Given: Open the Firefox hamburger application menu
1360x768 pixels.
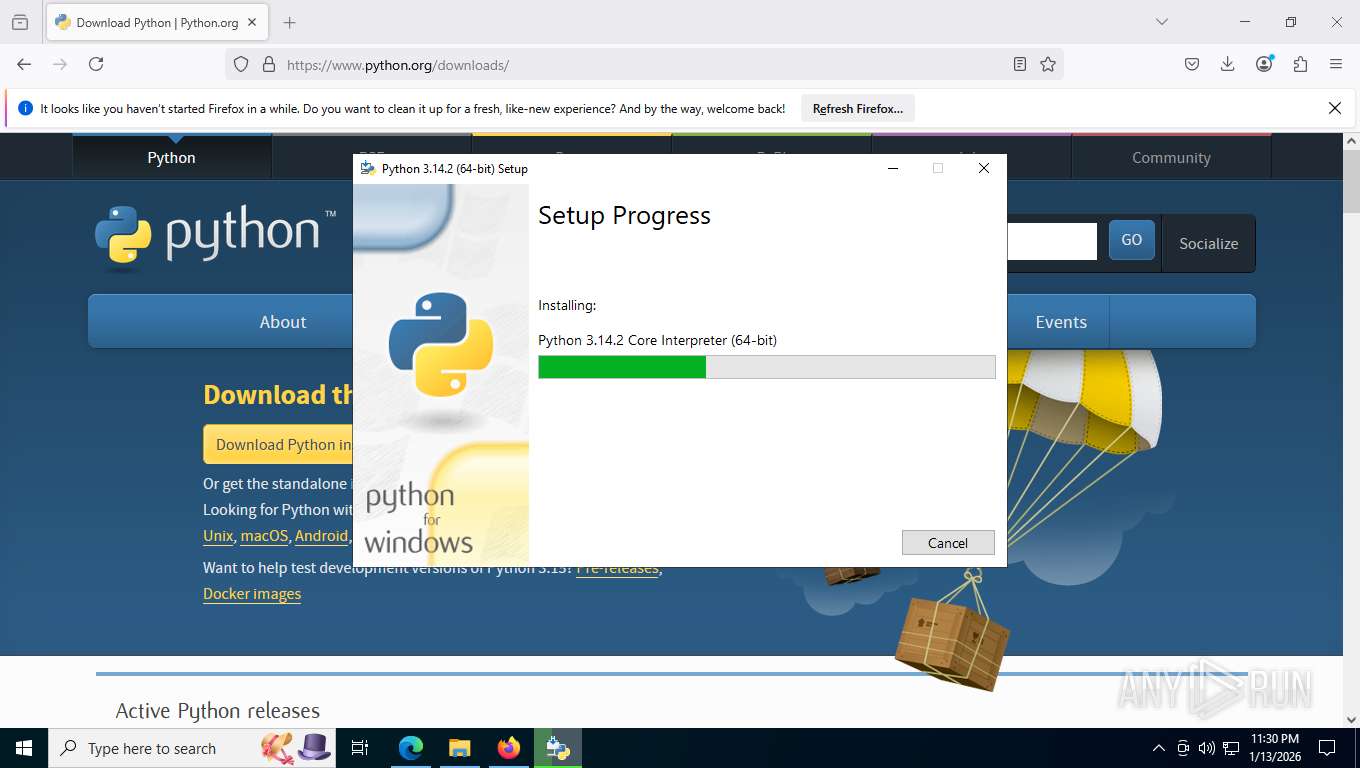Looking at the screenshot, I should pos(1336,64).
